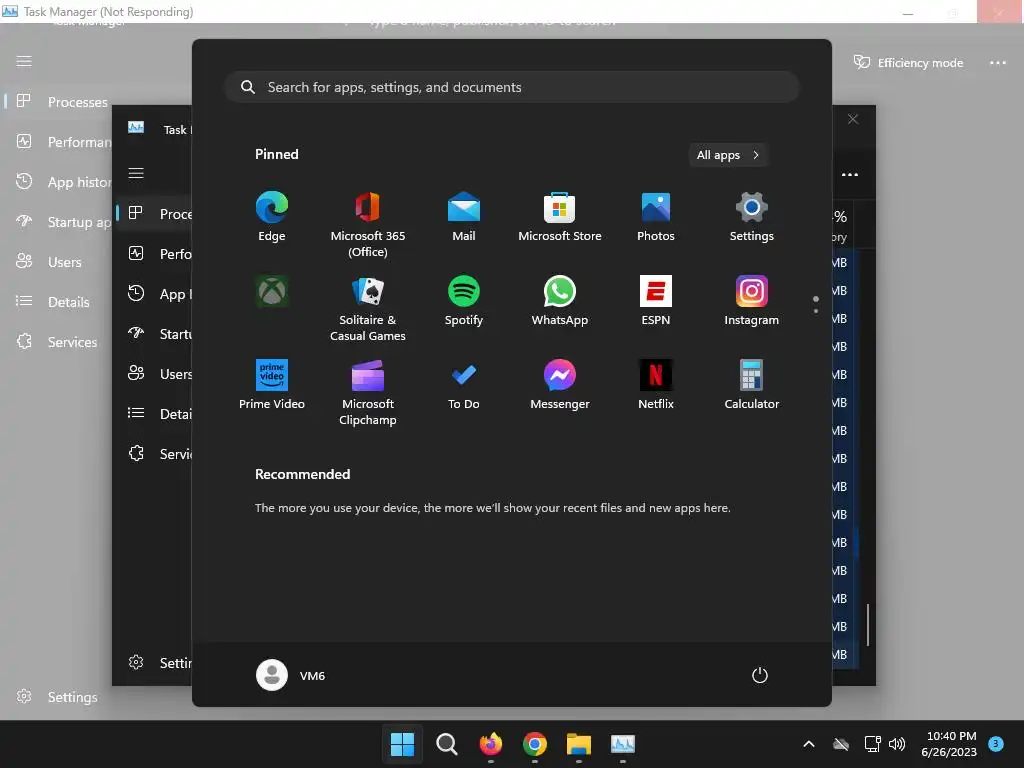1024x768 pixels.
Task: Open Startup apps tab in Task Manager
Action: 62,222
